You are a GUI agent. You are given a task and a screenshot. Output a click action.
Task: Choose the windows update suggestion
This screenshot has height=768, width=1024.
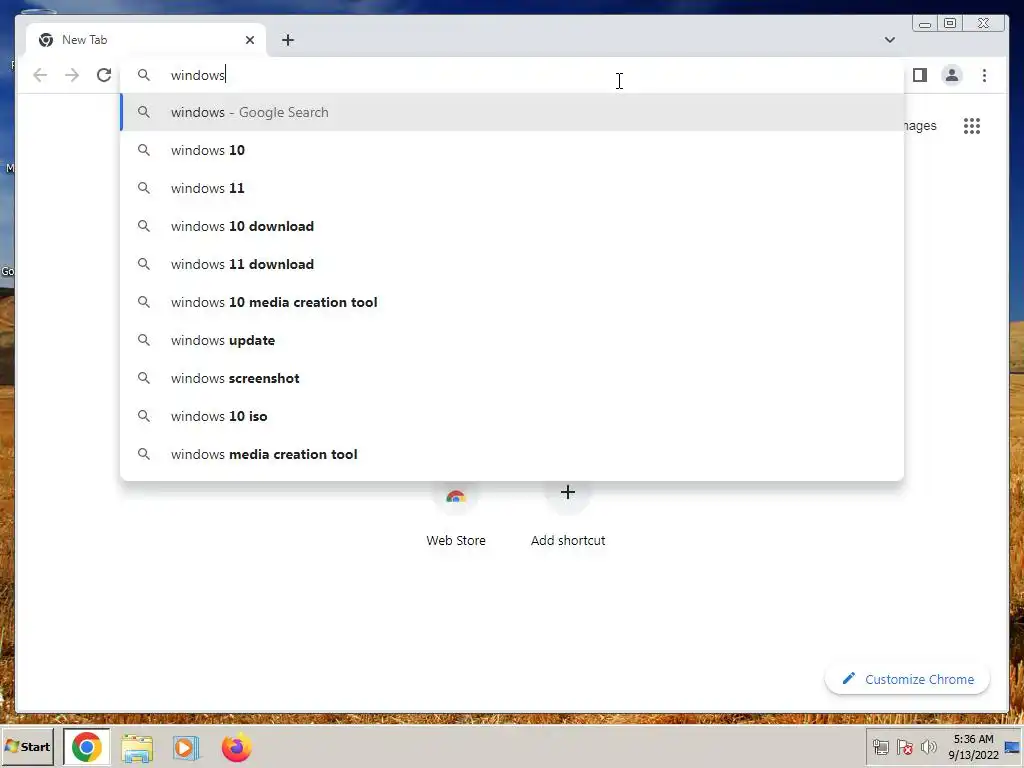512,340
